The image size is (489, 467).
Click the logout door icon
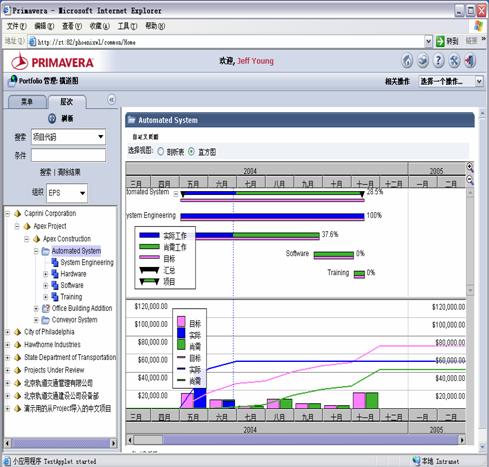[470, 61]
